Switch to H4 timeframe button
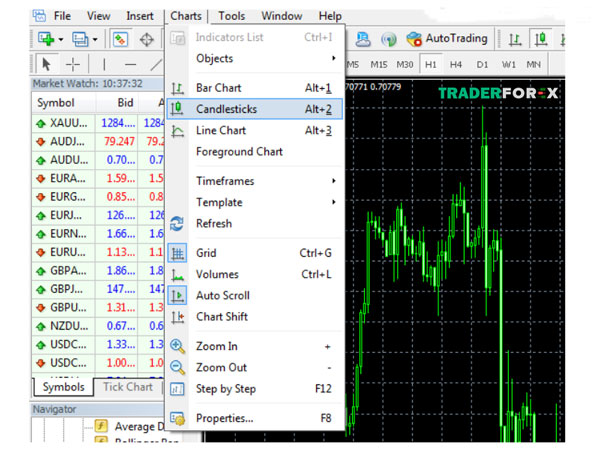 pyautogui.click(x=455, y=65)
